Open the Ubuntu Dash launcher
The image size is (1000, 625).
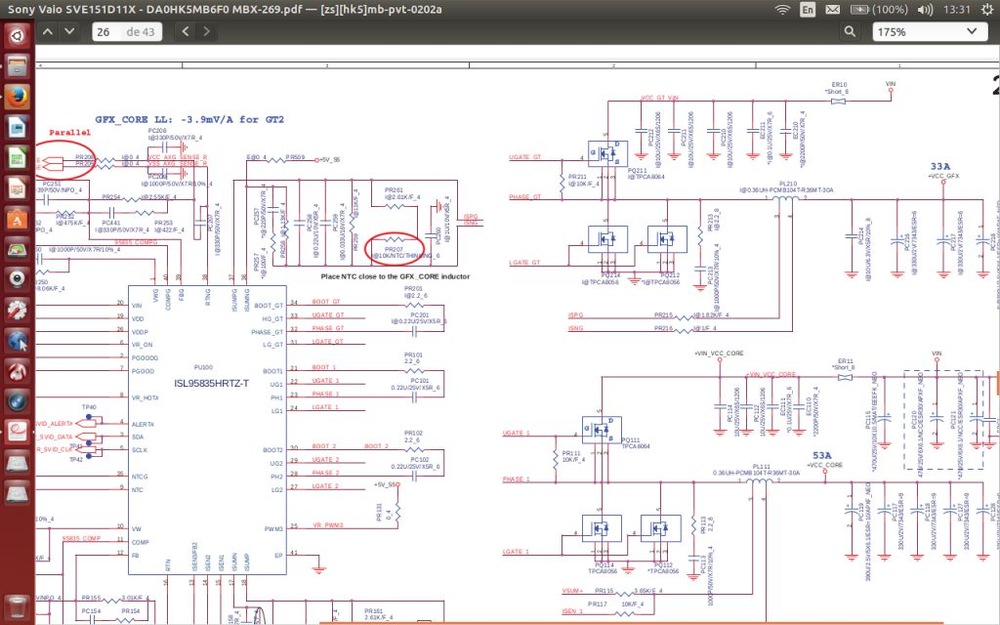[17, 38]
